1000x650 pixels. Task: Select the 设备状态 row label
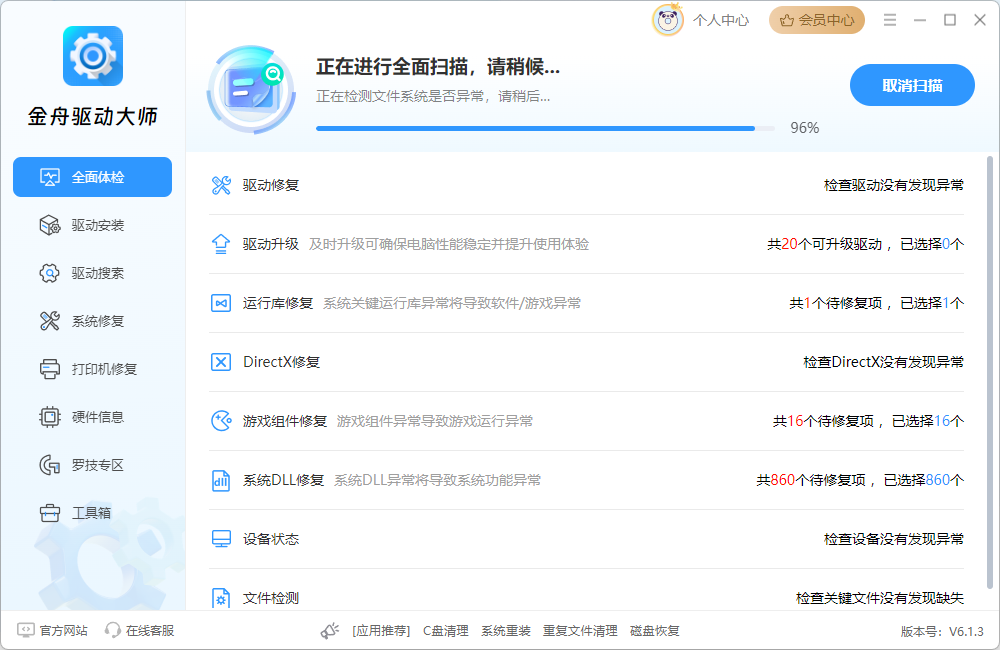(270, 539)
